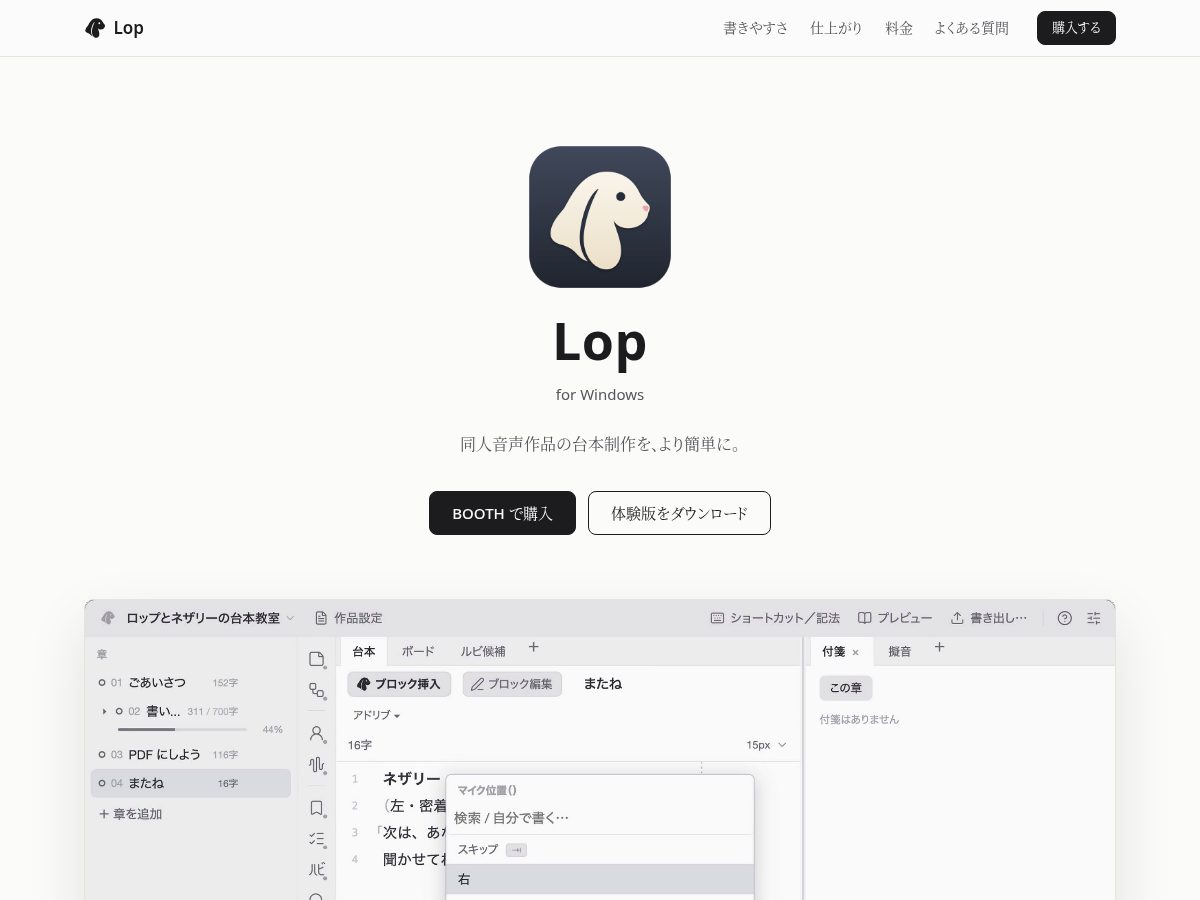Open the character person icon in sidebar
1200x900 pixels.
[317, 733]
